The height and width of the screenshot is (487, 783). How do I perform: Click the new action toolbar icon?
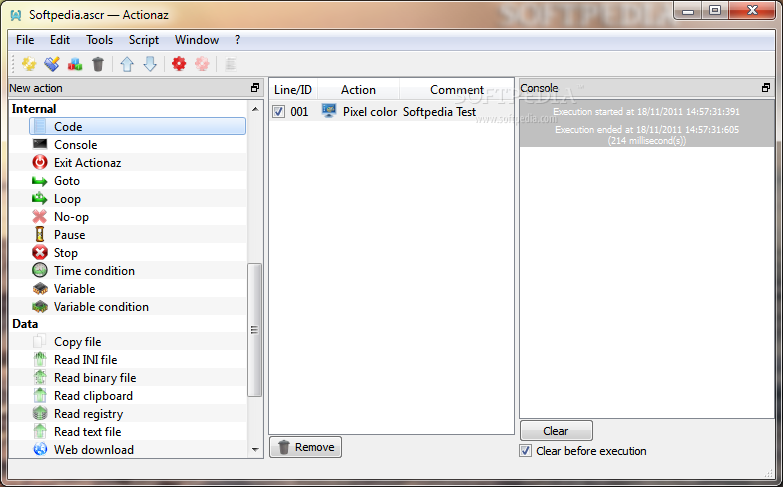(x=29, y=63)
